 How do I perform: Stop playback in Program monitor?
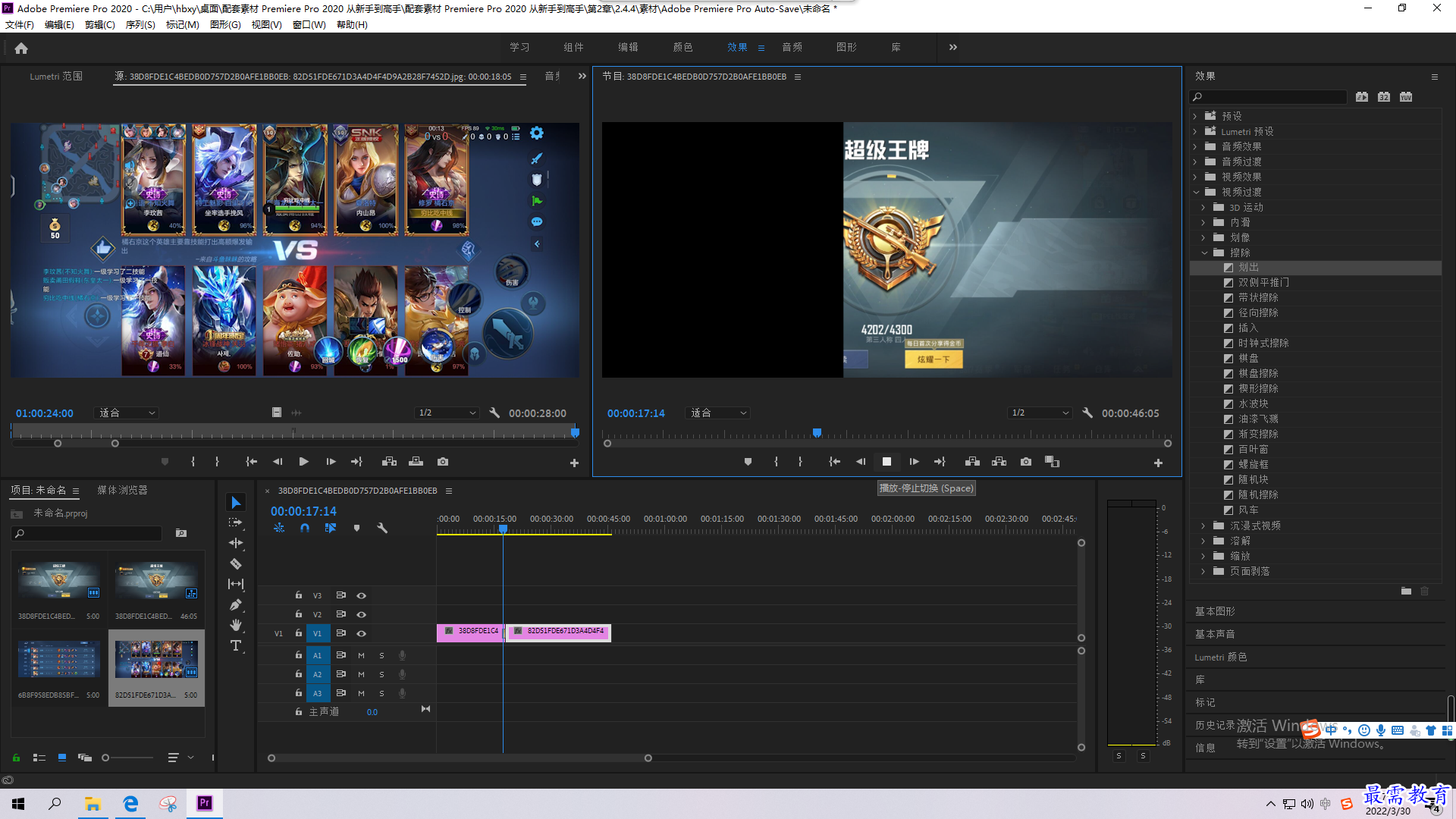[886, 462]
